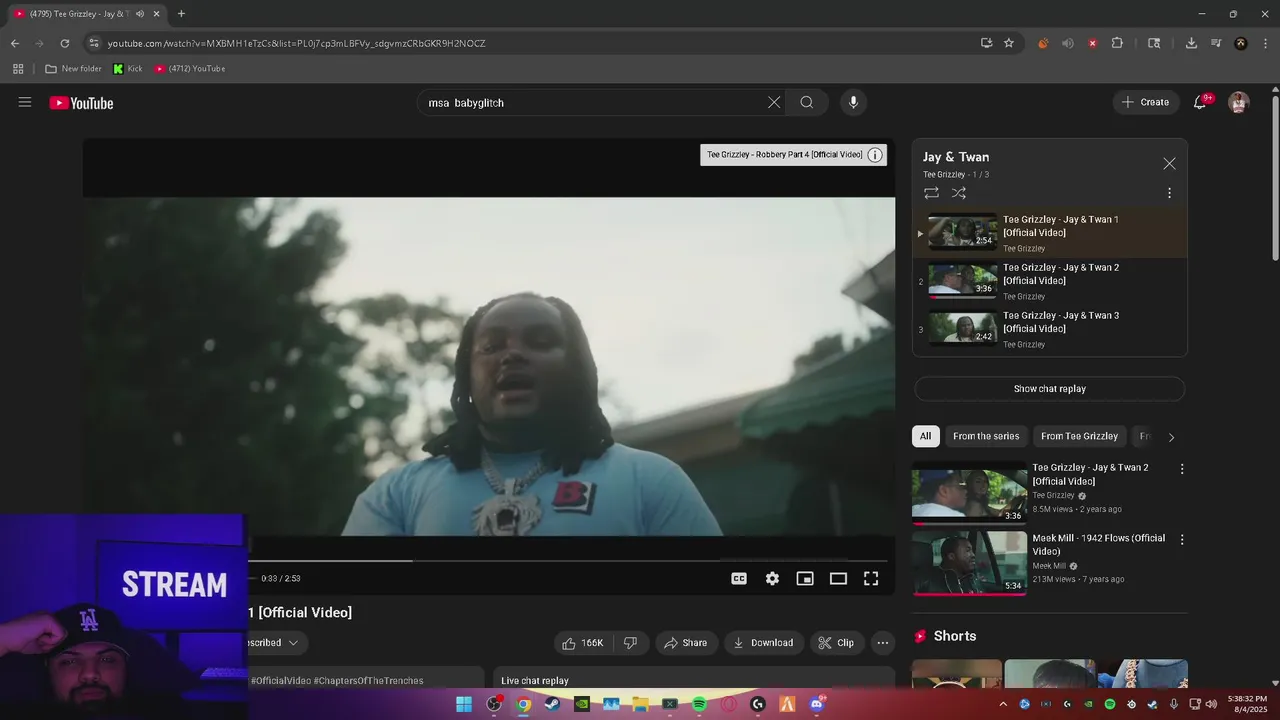Go to the YouTube home logo
The width and height of the screenshot is (1280, 720).
pos(81,103)
